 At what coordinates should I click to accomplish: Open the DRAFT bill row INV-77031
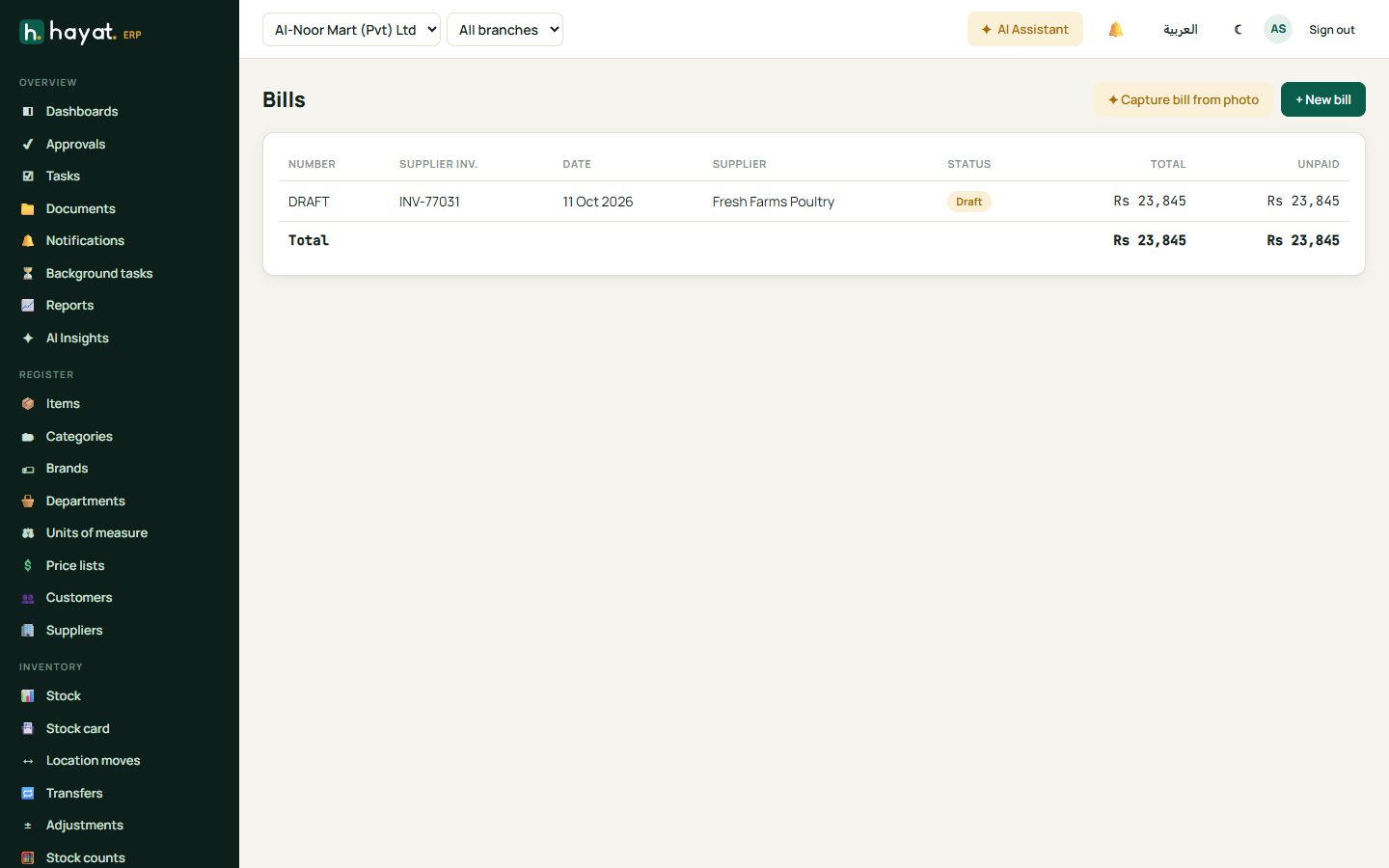pyautogui.click(x=814, y=202)
